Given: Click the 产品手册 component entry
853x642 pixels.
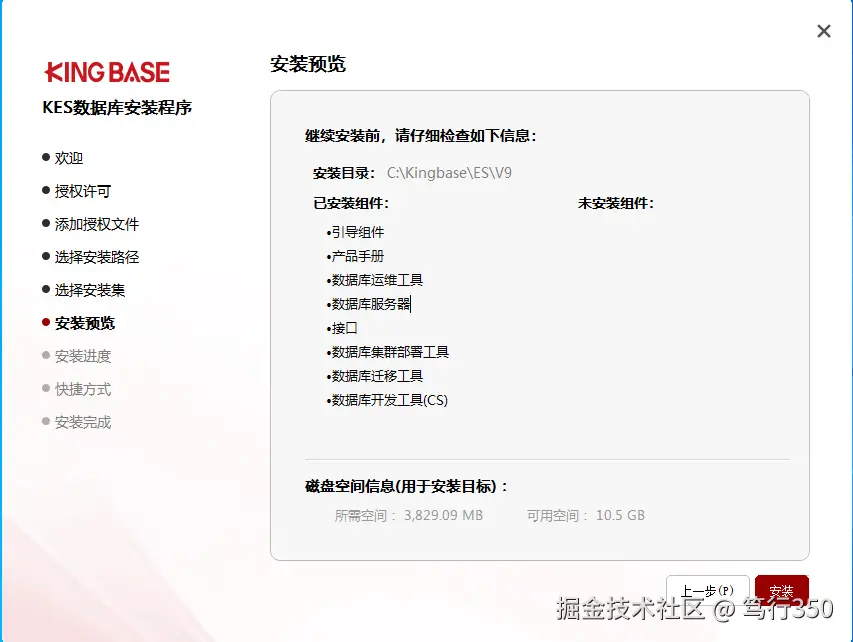Looking at the screenshot, I should click(355, 256).
